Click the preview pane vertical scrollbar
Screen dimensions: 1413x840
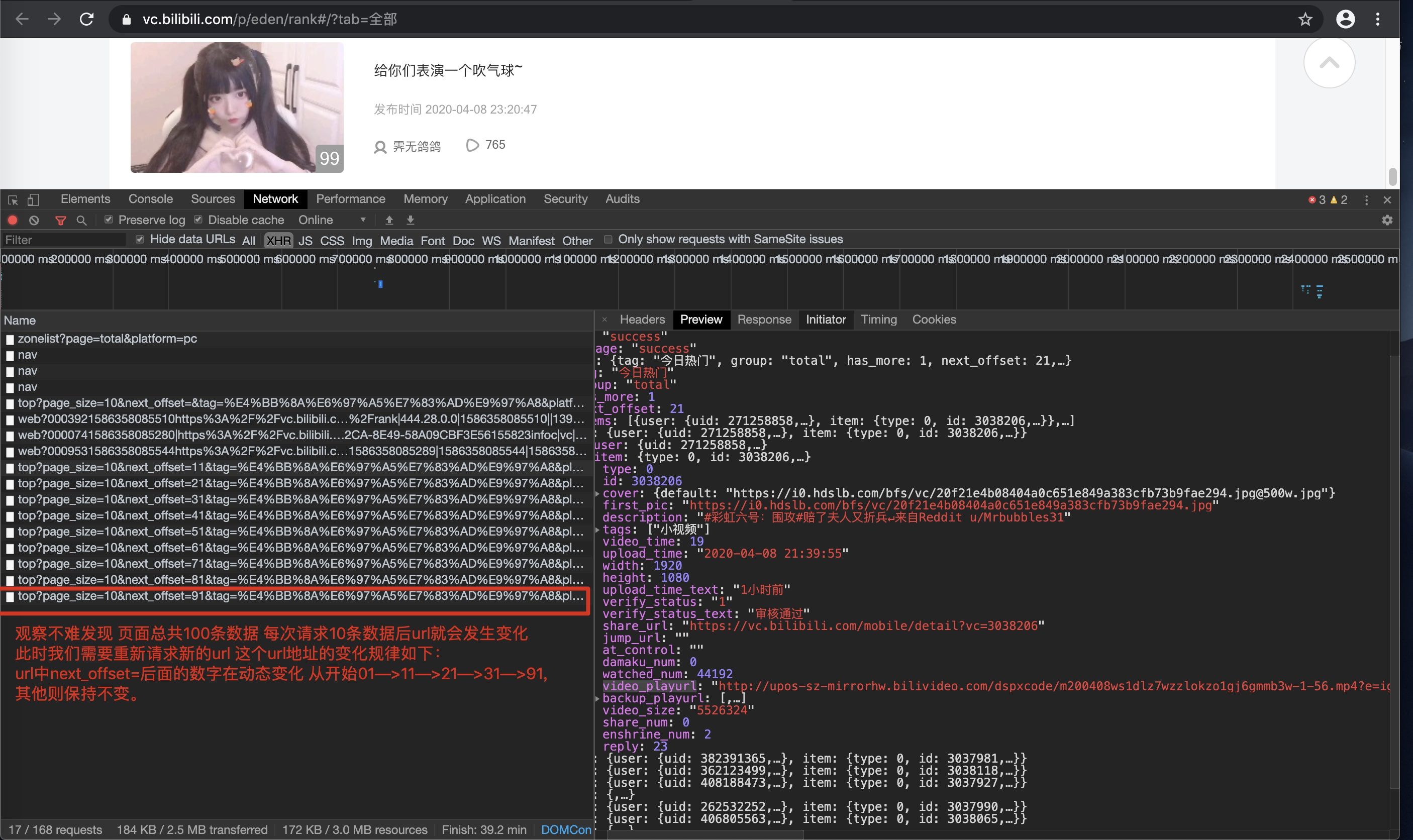coord(1394,572)
